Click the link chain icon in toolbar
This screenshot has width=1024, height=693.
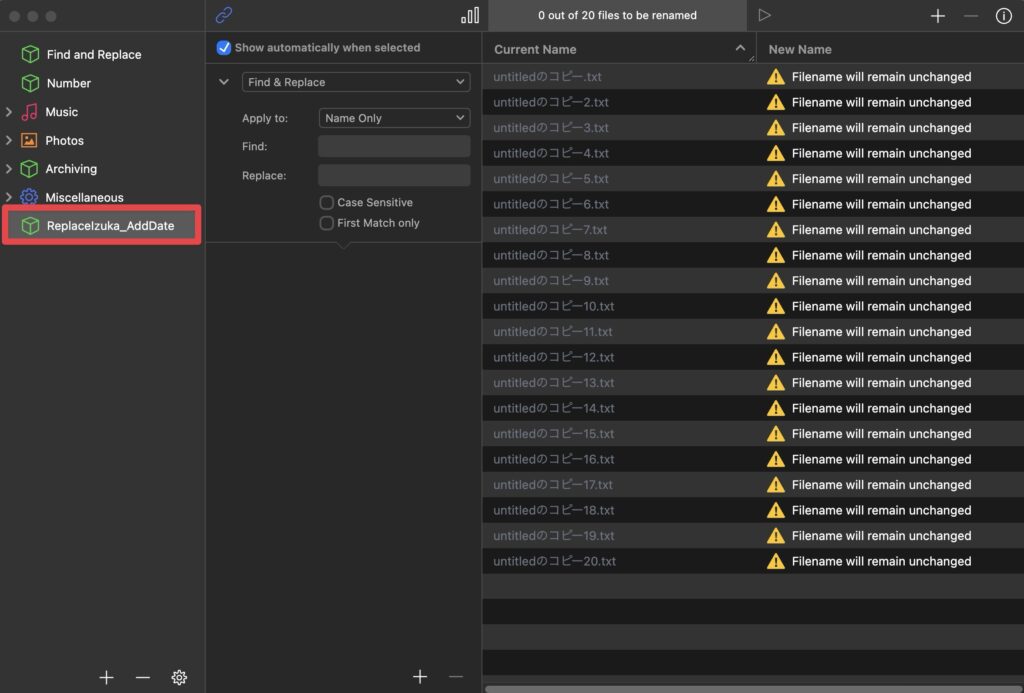[224, 15]
